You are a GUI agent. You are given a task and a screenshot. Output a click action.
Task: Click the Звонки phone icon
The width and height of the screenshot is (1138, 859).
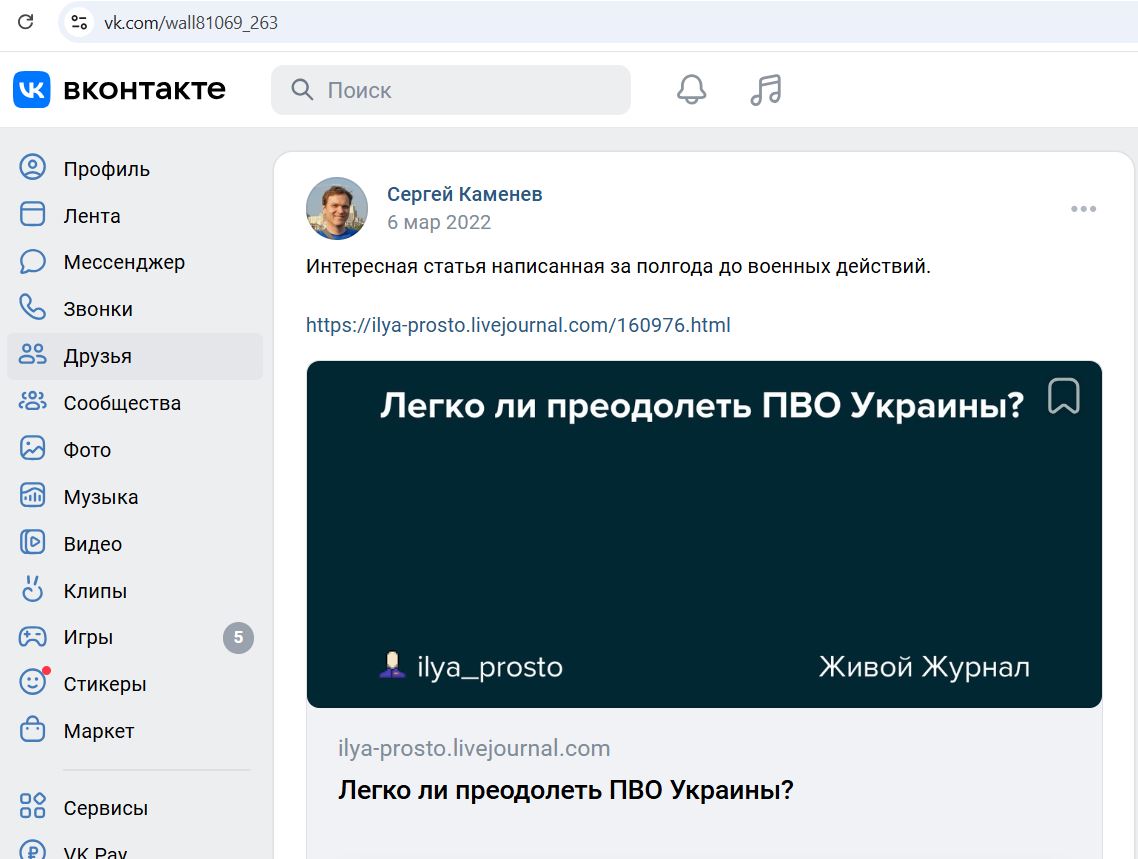click(x=32, y=308)
